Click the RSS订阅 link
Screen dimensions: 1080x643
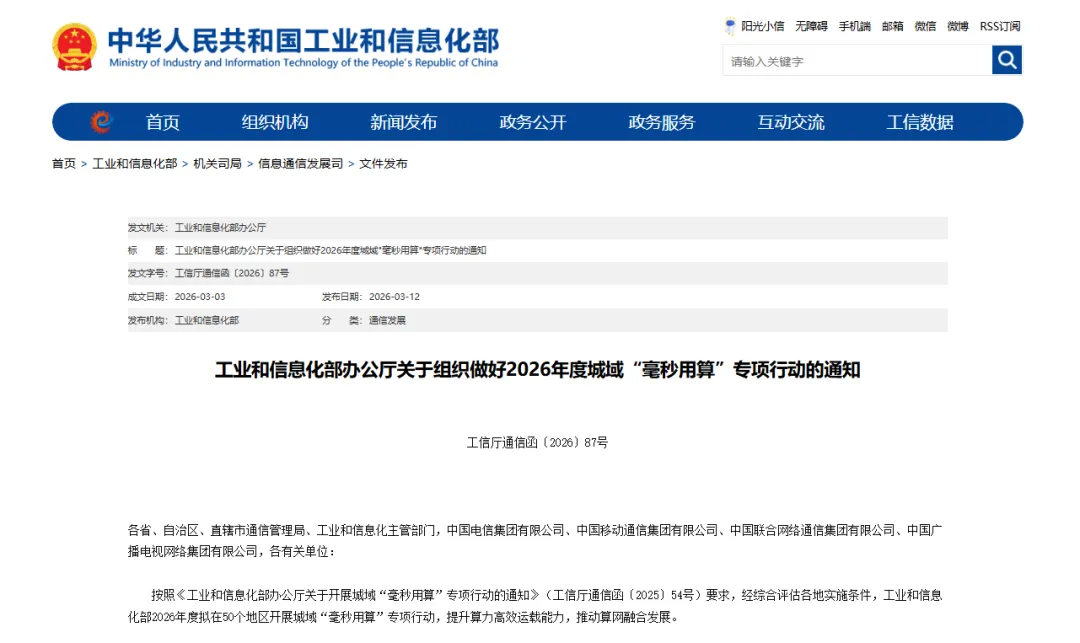[x=1000, y=26]
